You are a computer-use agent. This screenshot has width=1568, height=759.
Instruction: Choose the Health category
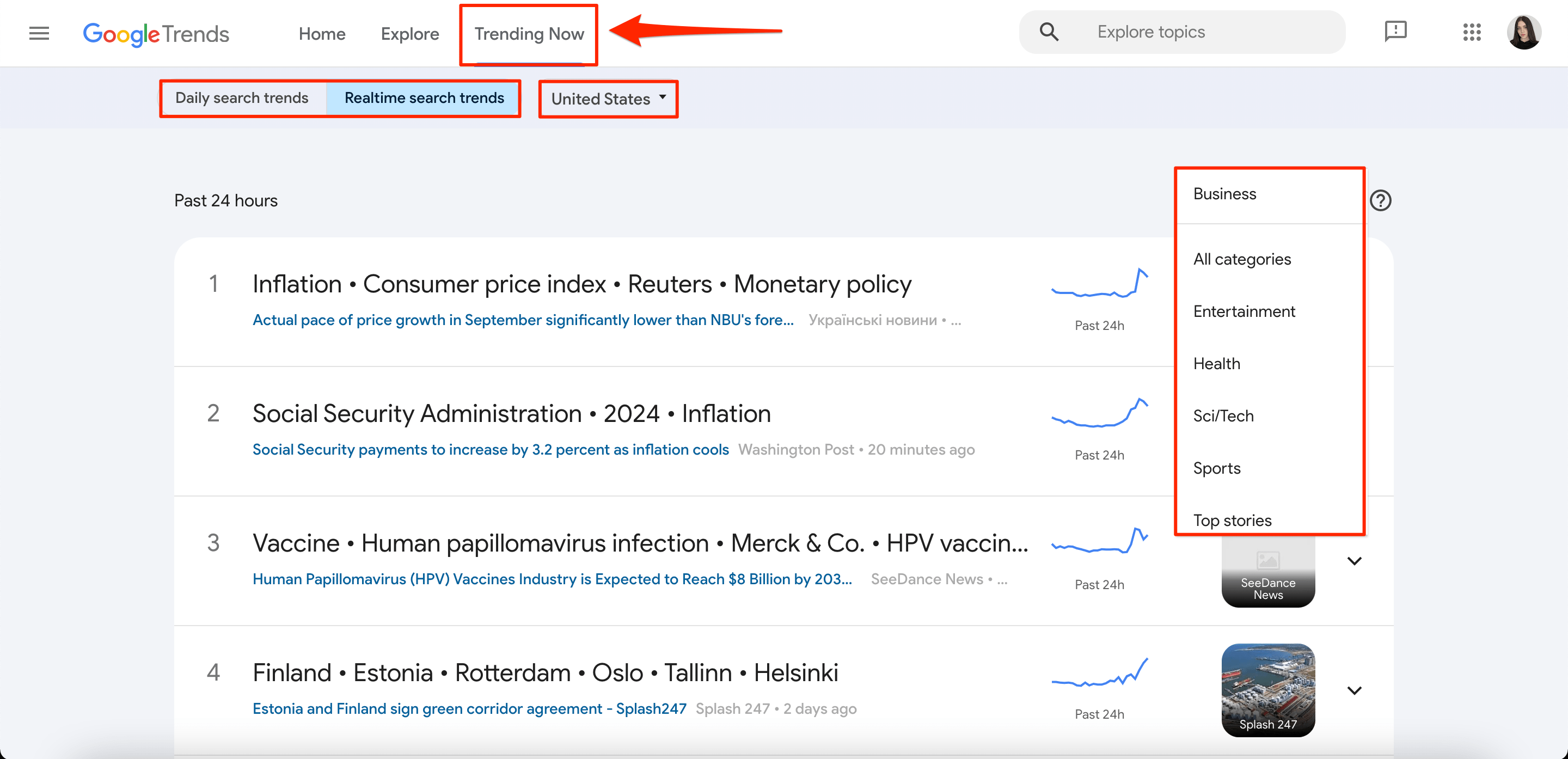coord(1269,364)
